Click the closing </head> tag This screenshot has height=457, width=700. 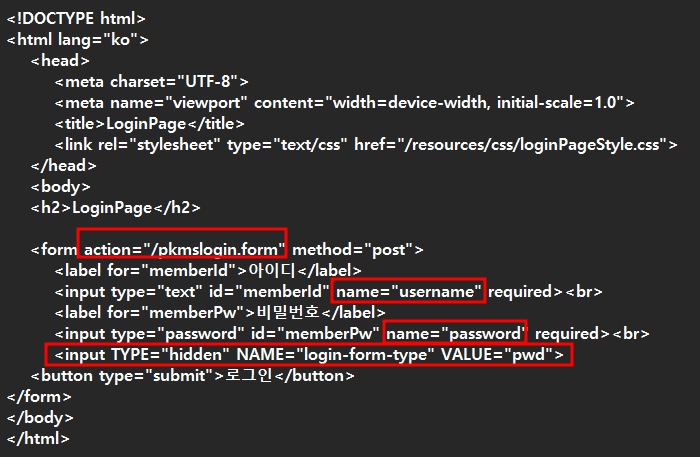tap(63, 166)
